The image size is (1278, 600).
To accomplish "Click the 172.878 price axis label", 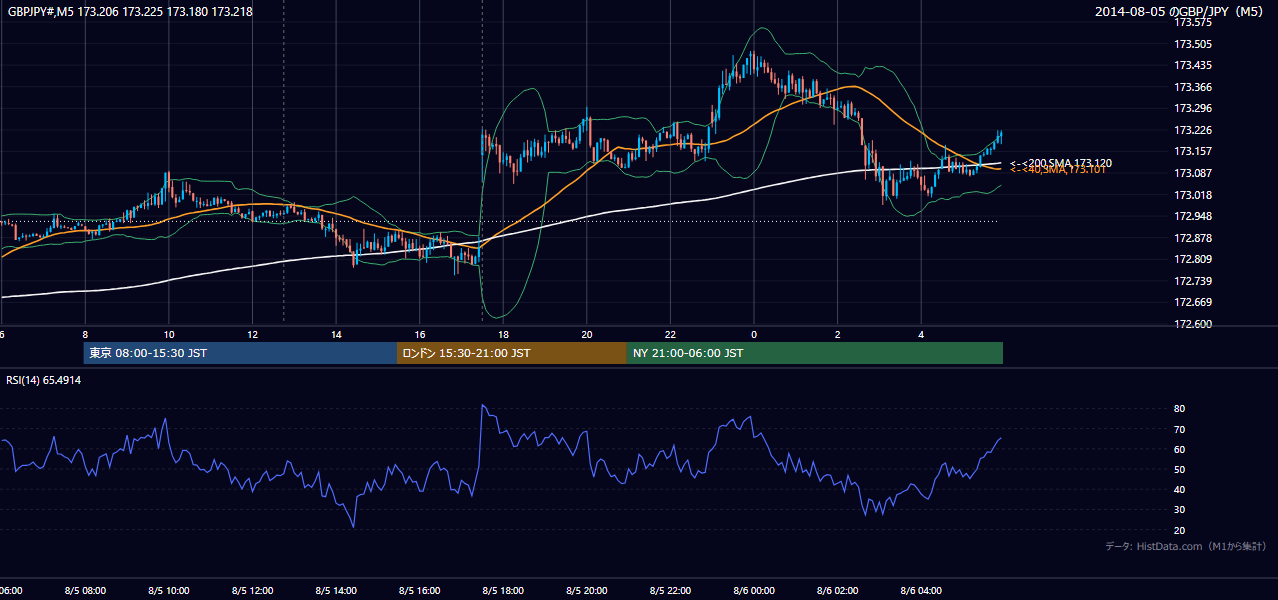I will (x=1192, y=238).
